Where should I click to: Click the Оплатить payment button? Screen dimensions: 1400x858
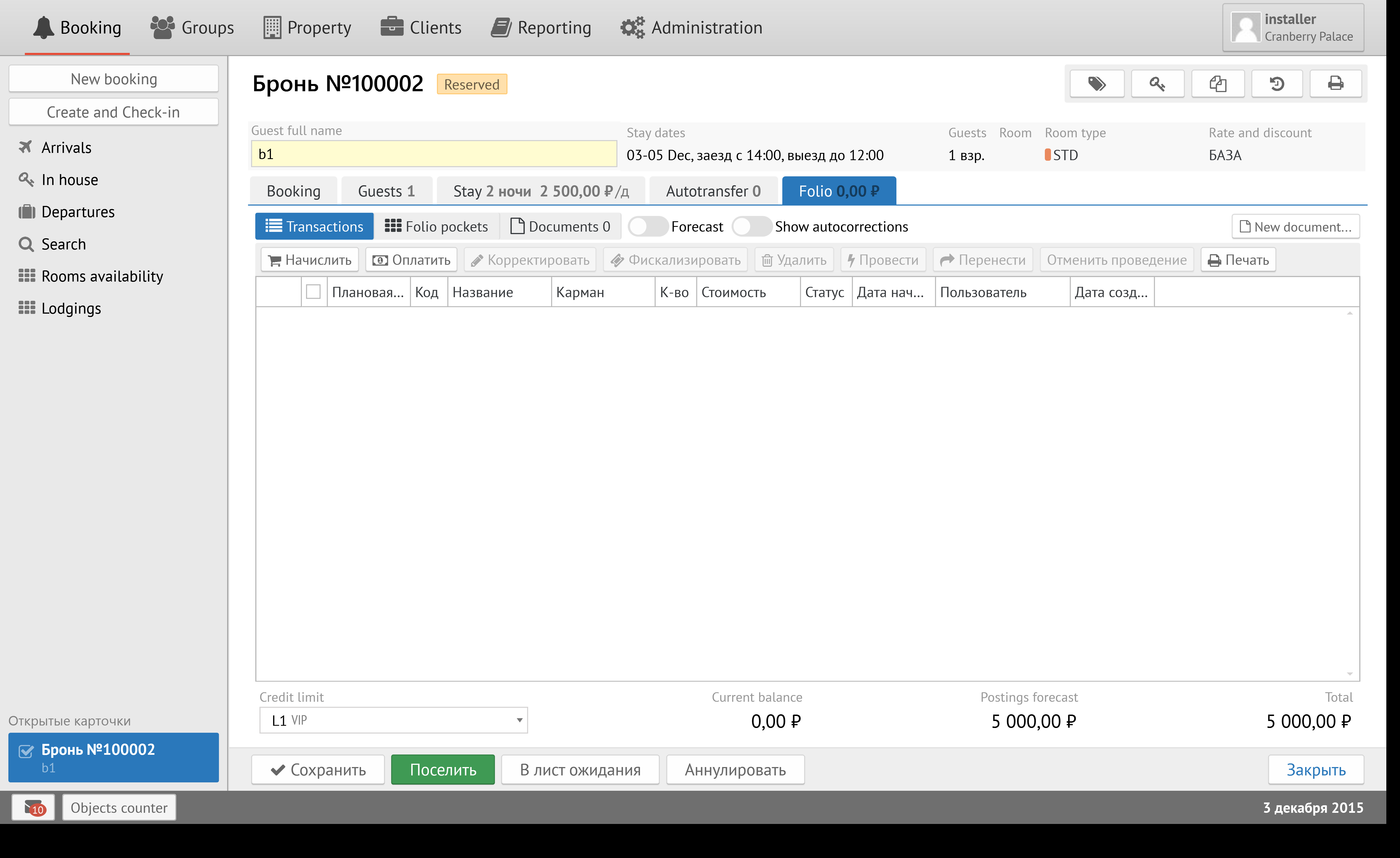pos(411,260)
